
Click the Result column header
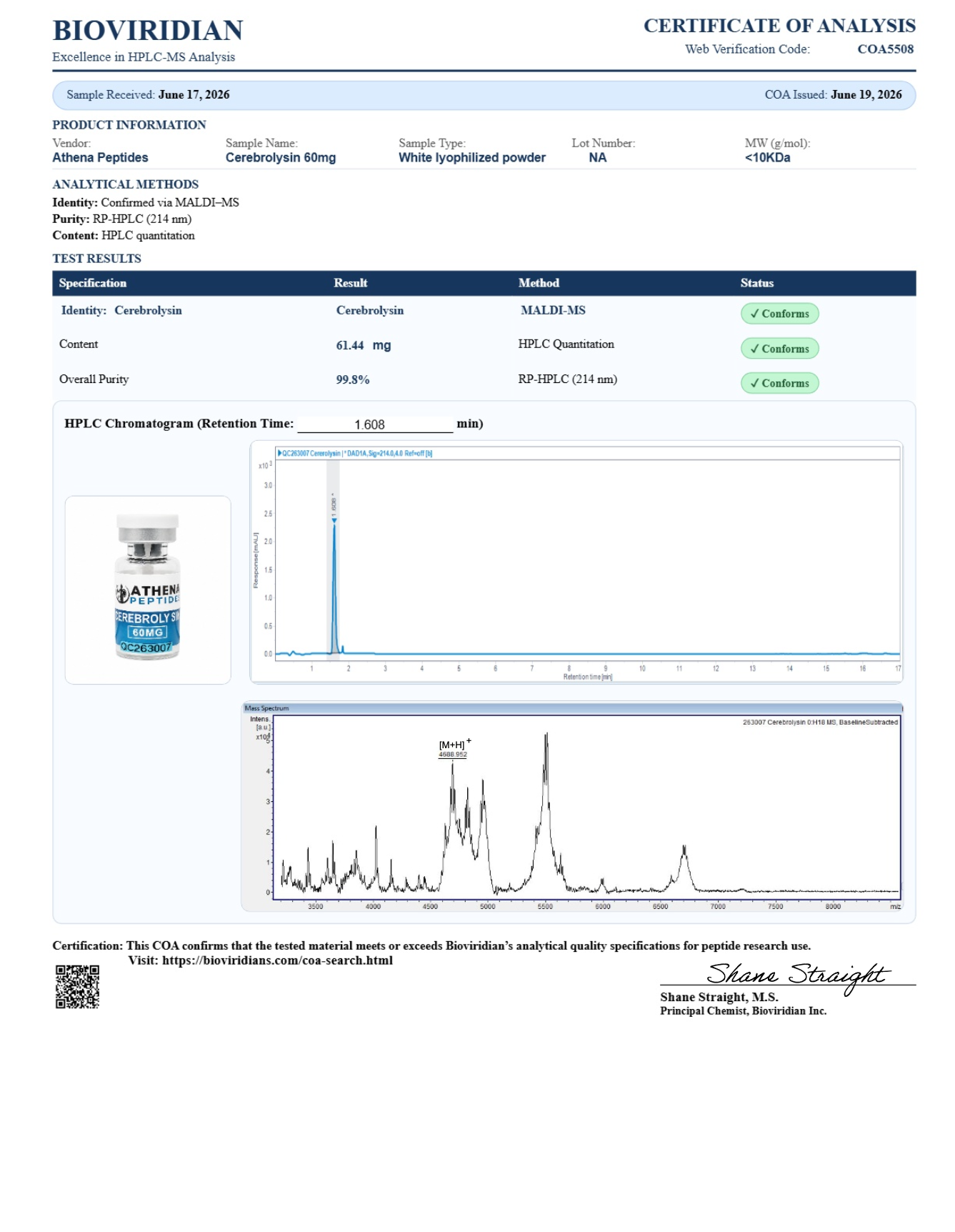click(351, 283)
